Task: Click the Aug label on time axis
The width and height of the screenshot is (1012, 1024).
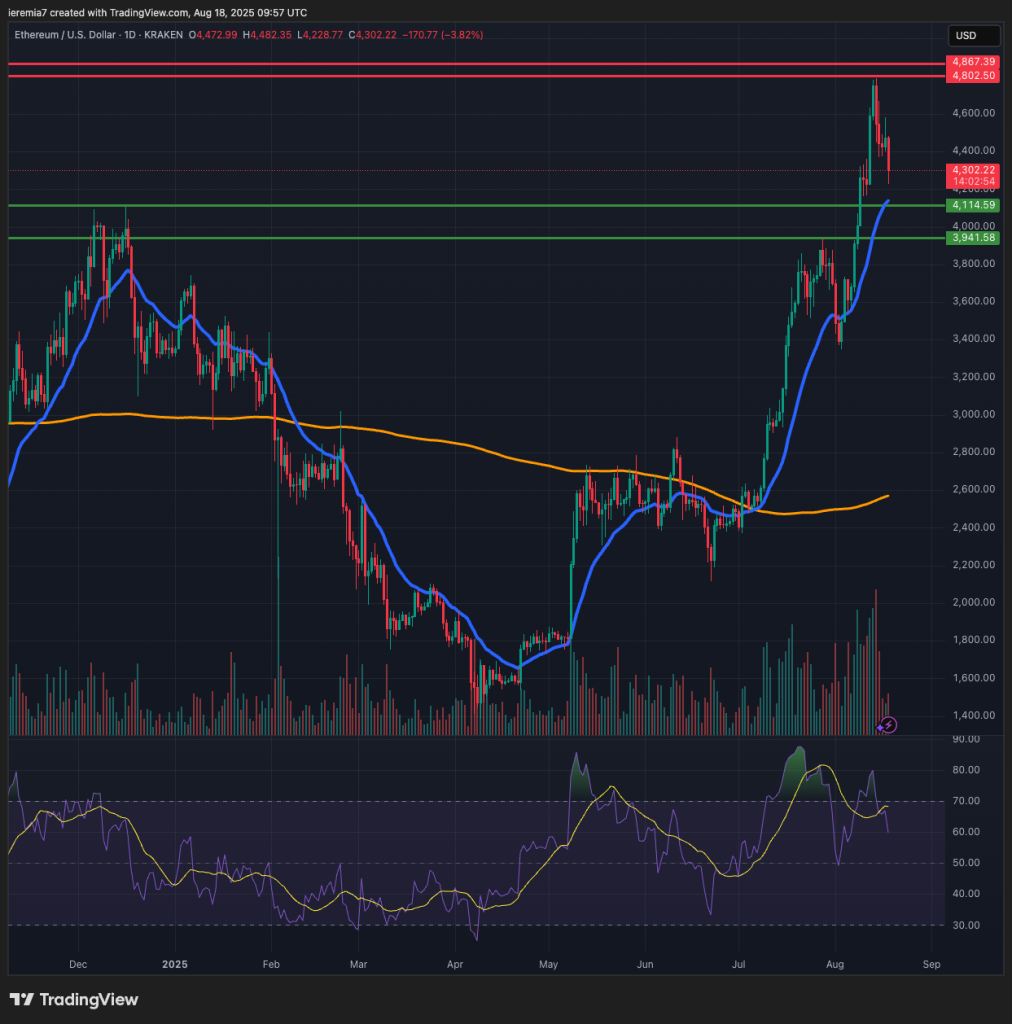Action: [835, 965]
